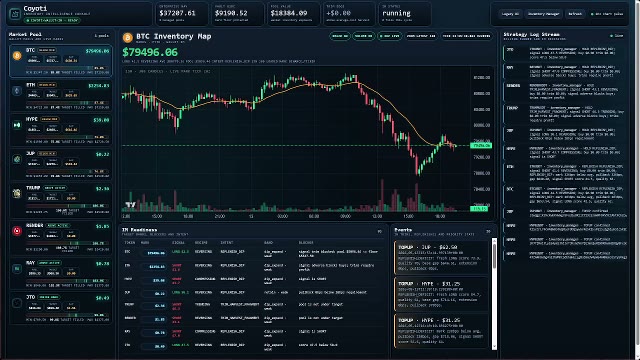Select the ETH card showing $3214.83
The width and height of the screenshot is (640, 360).
[x=61, y=96]
